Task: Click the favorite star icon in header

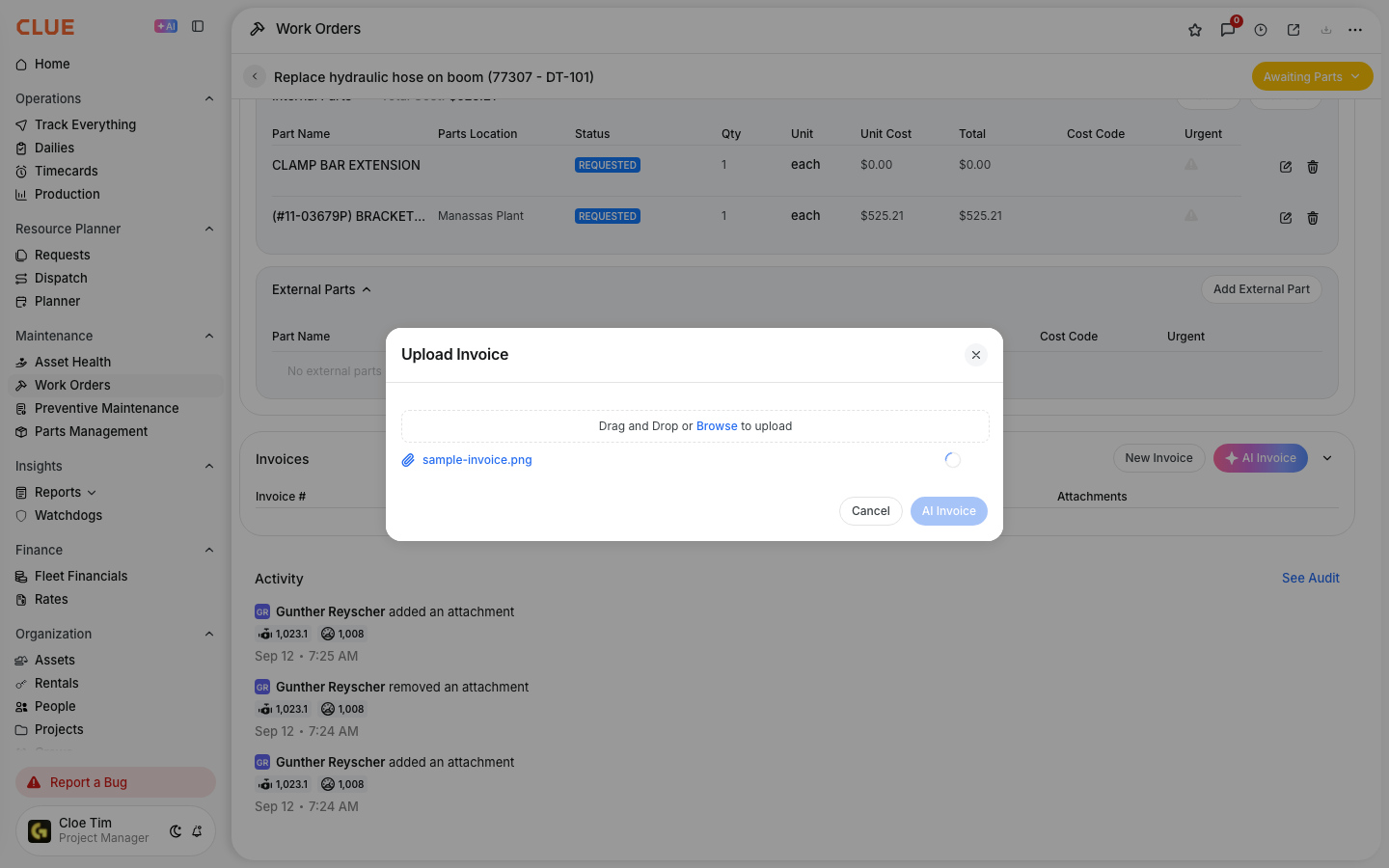Action: [x=1195, y=30]
